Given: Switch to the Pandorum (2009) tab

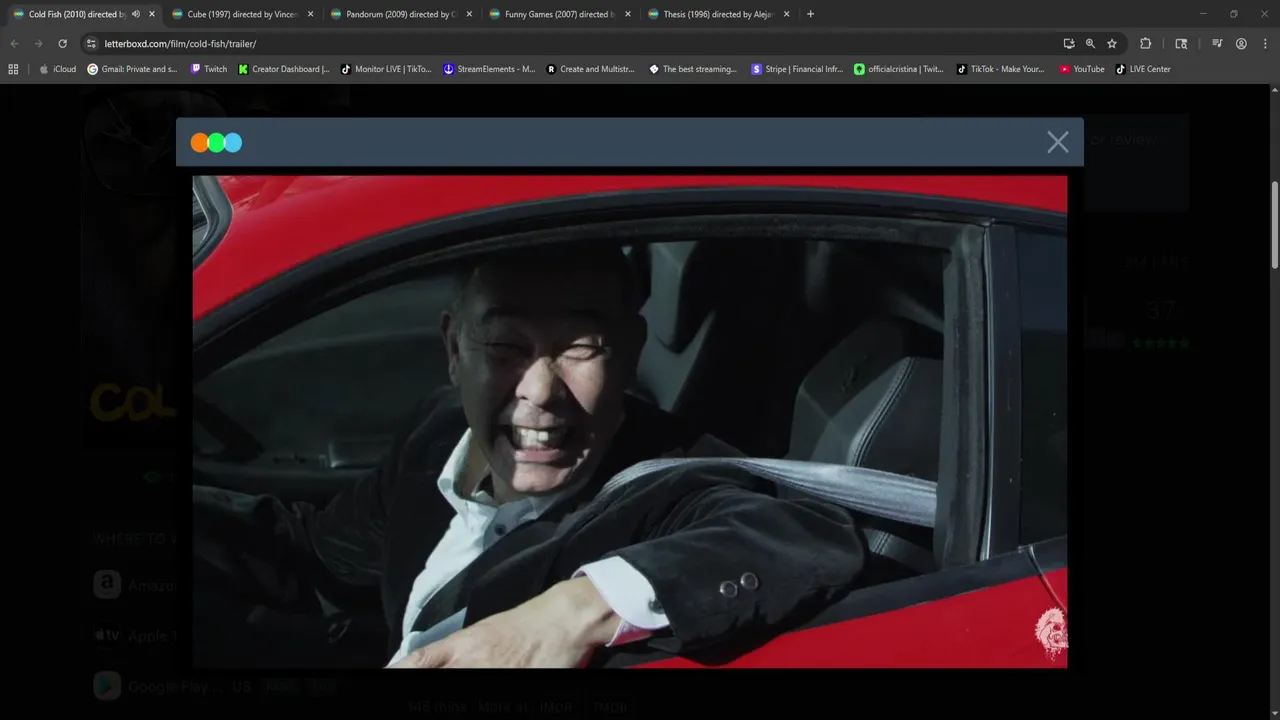Looking at the screenshot, I should click(401, 14).
